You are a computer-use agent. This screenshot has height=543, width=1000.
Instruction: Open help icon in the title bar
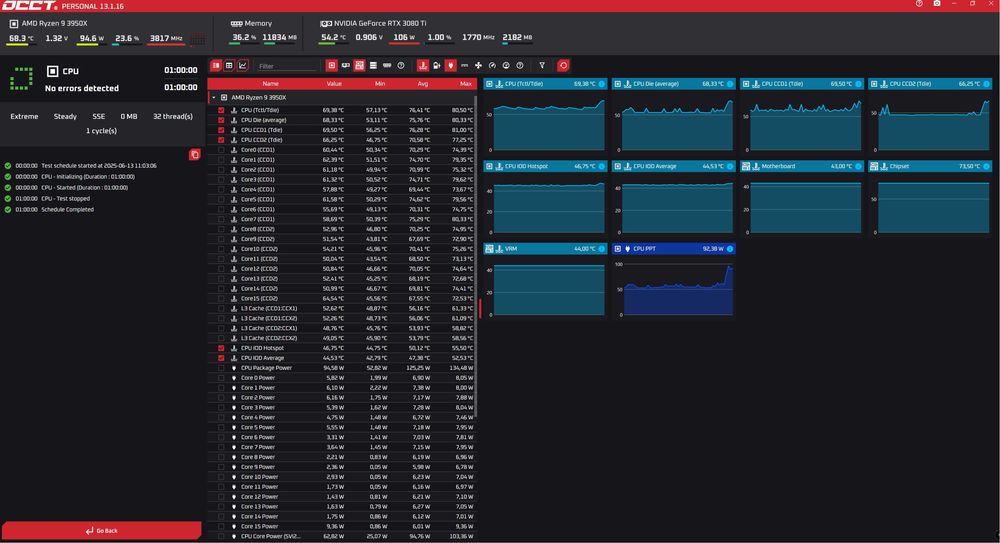[919, 4]
